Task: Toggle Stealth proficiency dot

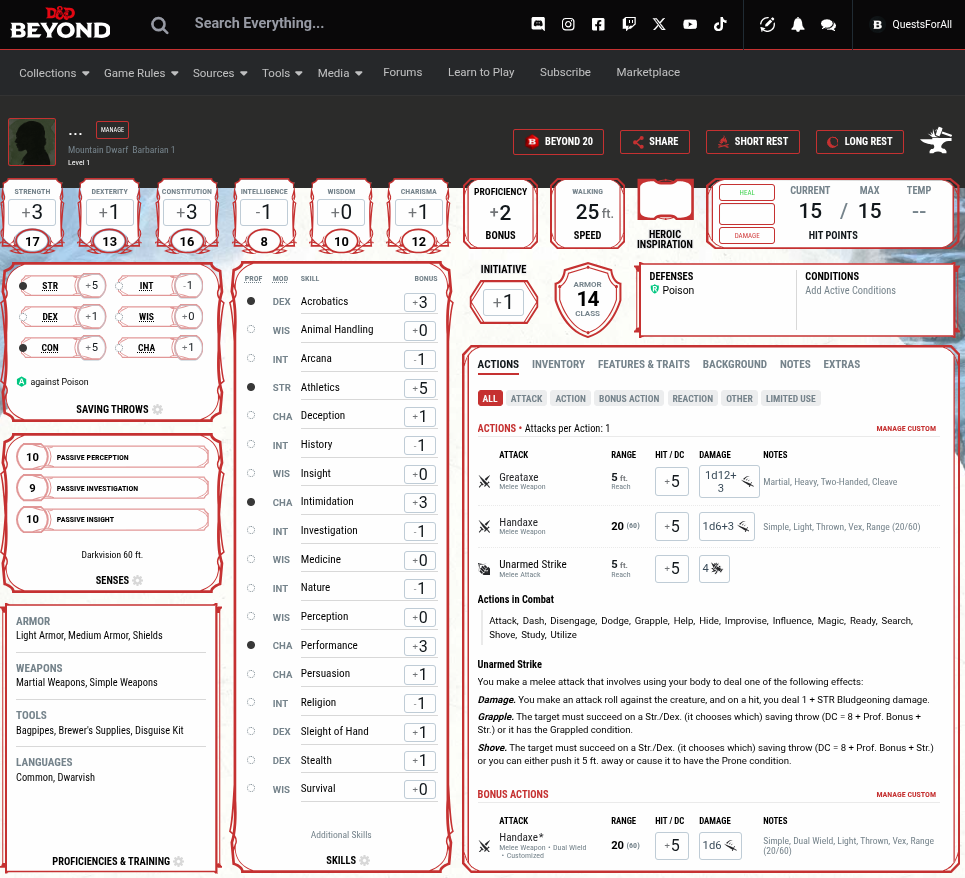Action: click(251, 760)
